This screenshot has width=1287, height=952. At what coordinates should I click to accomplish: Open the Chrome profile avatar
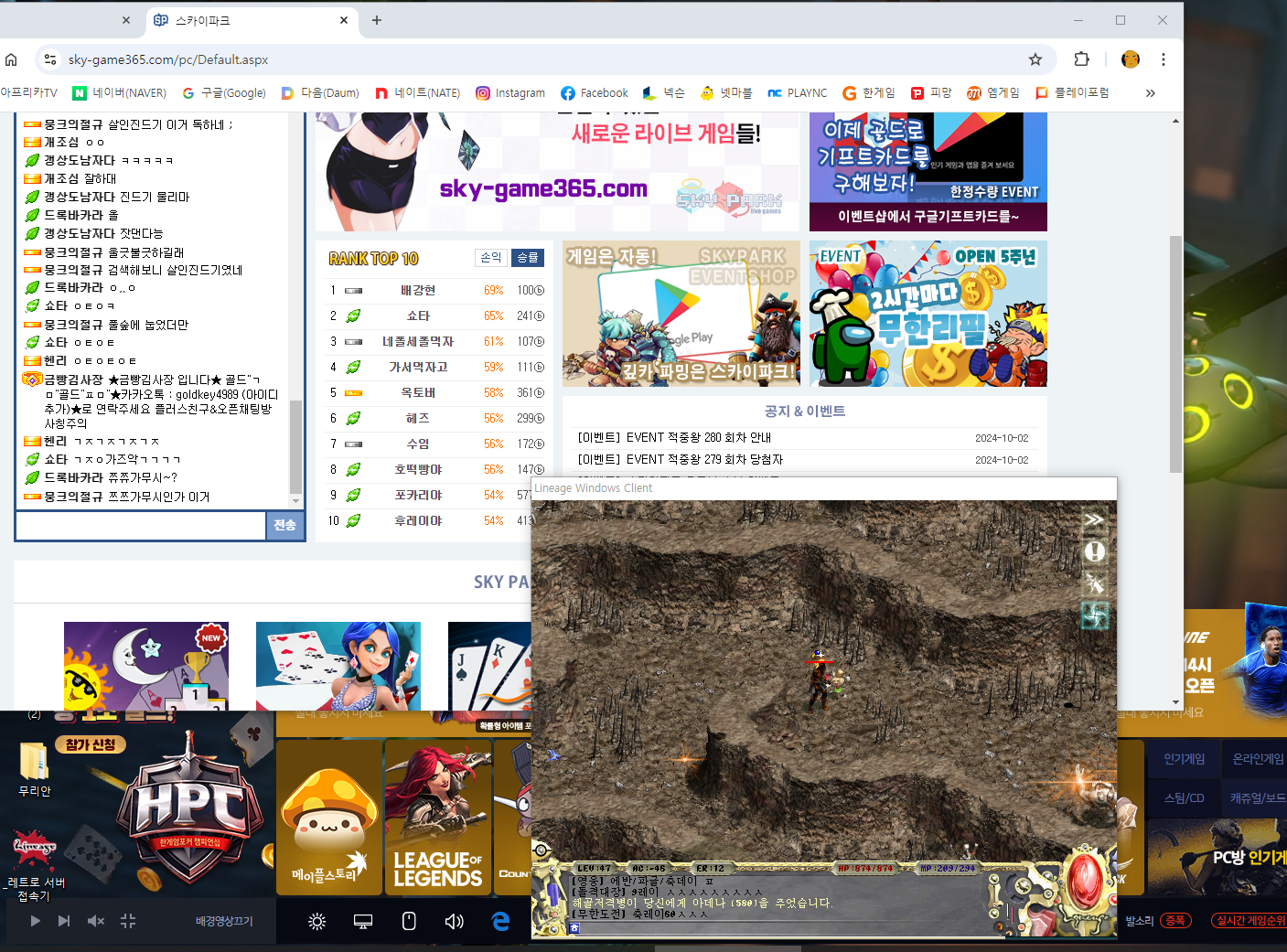tap(1131, 59)
